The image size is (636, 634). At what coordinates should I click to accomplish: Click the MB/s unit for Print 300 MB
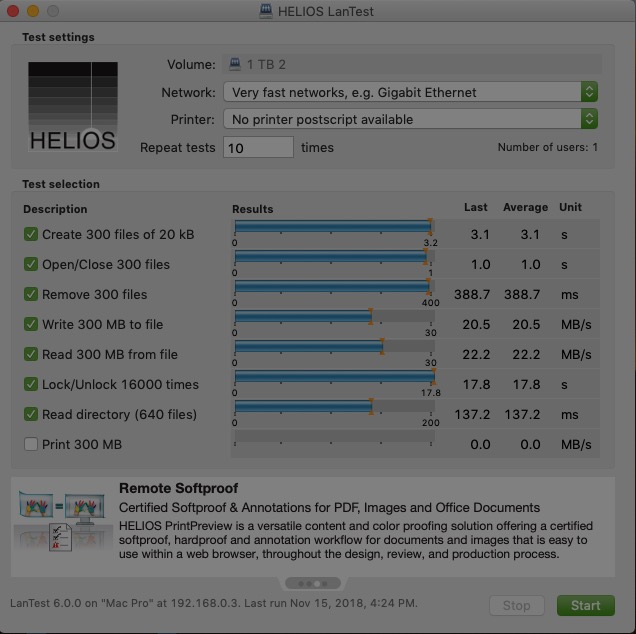pyautogui.click(x=576, y=444)
